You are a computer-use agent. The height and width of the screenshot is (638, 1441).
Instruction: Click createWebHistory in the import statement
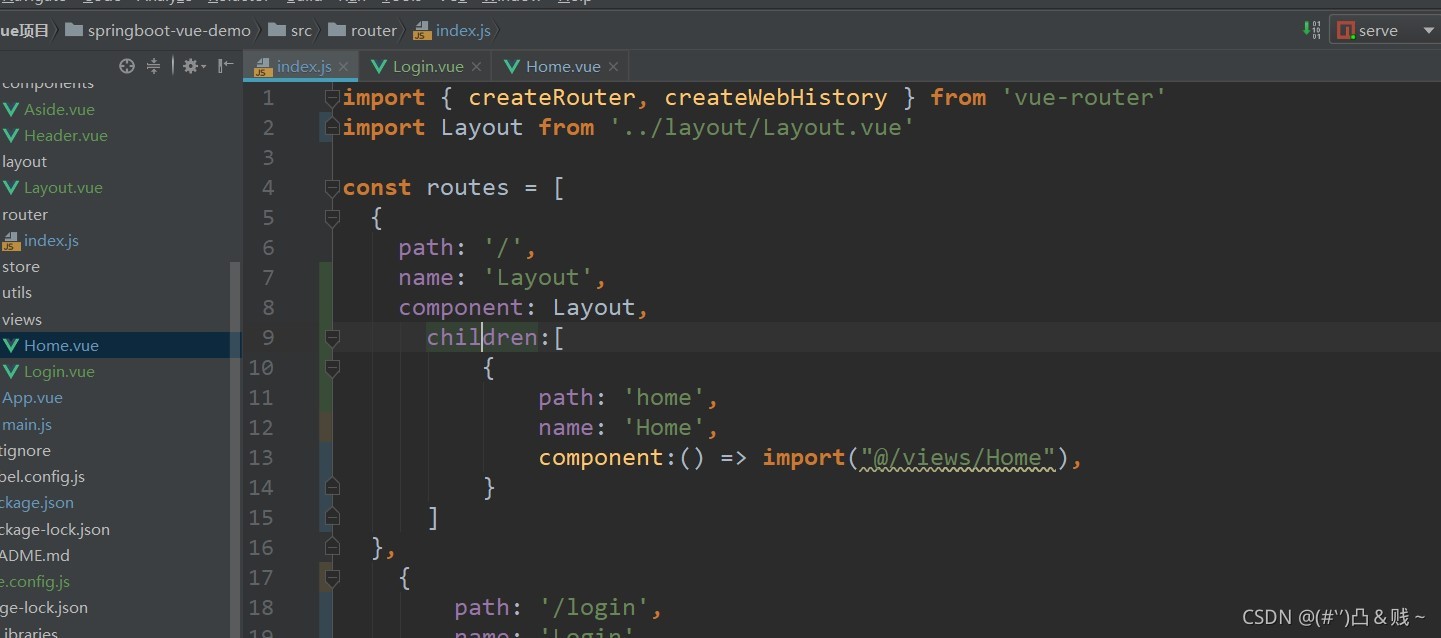click(776, 97)
